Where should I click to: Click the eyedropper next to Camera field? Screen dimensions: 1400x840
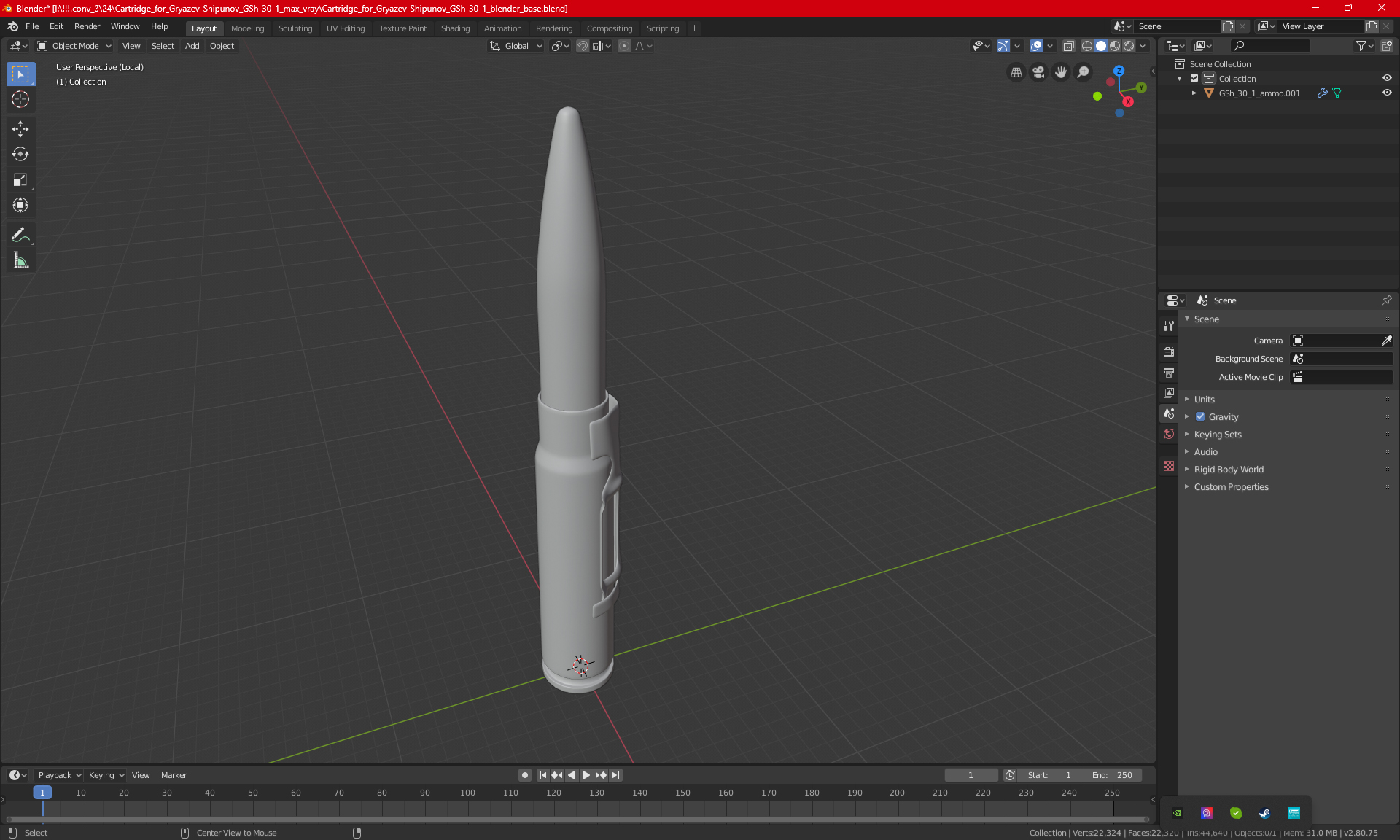[x=1386, y=341]
